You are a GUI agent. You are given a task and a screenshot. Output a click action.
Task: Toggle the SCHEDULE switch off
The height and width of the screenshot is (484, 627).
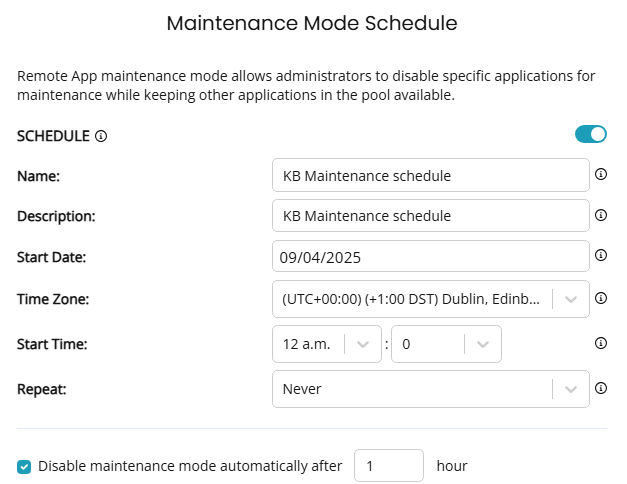pyautogui.click(x=591, y=134)
